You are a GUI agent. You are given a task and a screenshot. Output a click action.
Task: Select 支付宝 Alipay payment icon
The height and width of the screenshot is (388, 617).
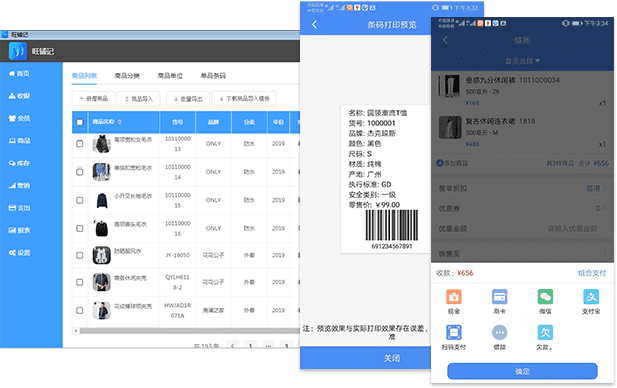coord(591,297)
